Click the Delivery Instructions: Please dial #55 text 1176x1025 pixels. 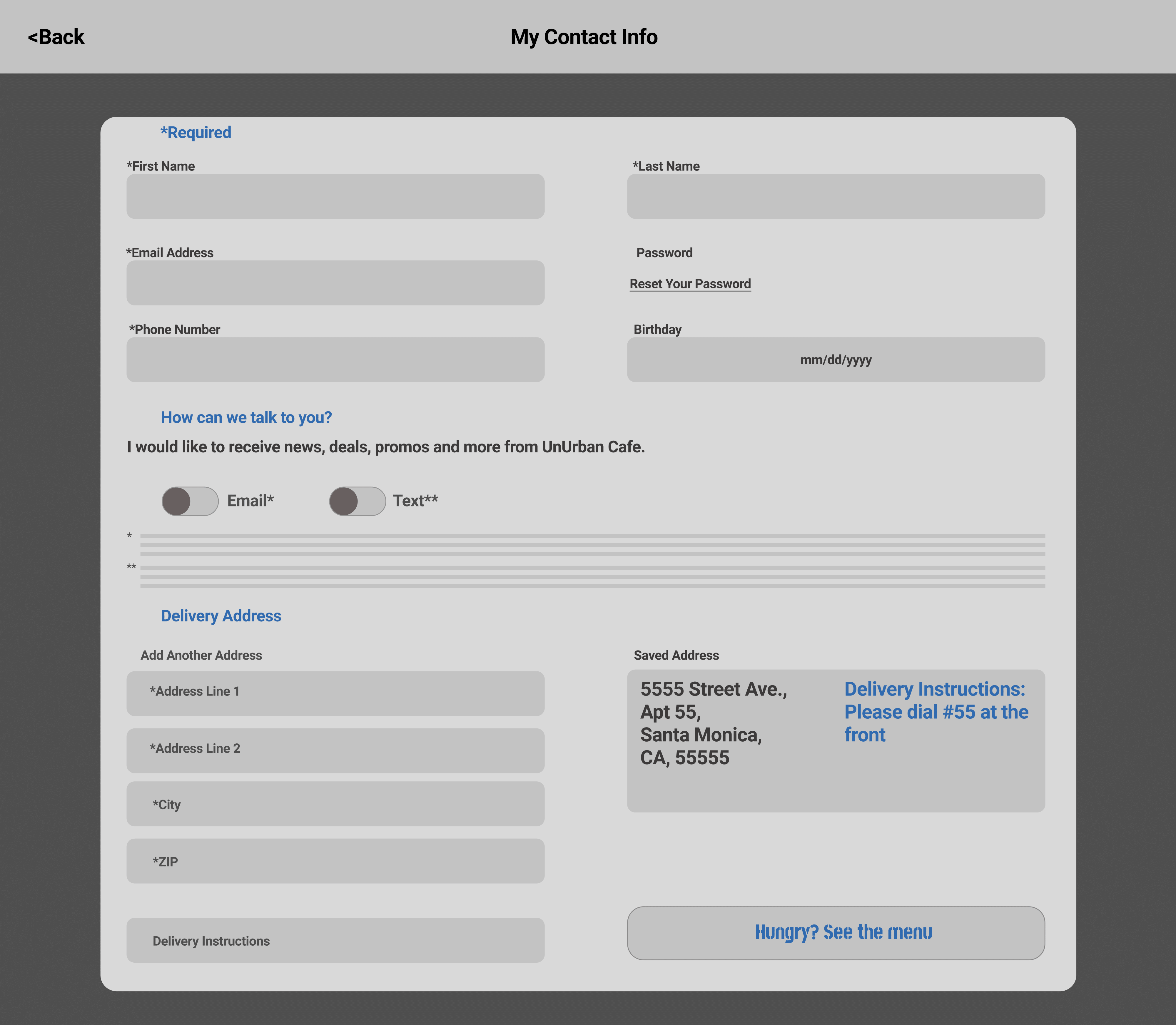pyautogui.click(x=936, y=712)
